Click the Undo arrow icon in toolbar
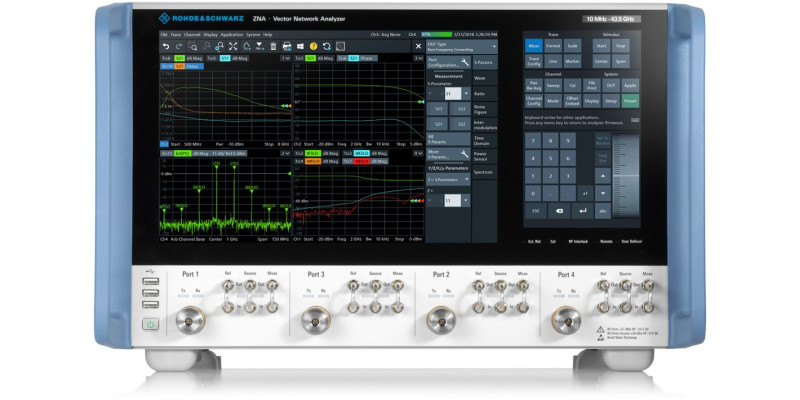Viewport: 800px width, 400px height. click(x=166, y=46)
